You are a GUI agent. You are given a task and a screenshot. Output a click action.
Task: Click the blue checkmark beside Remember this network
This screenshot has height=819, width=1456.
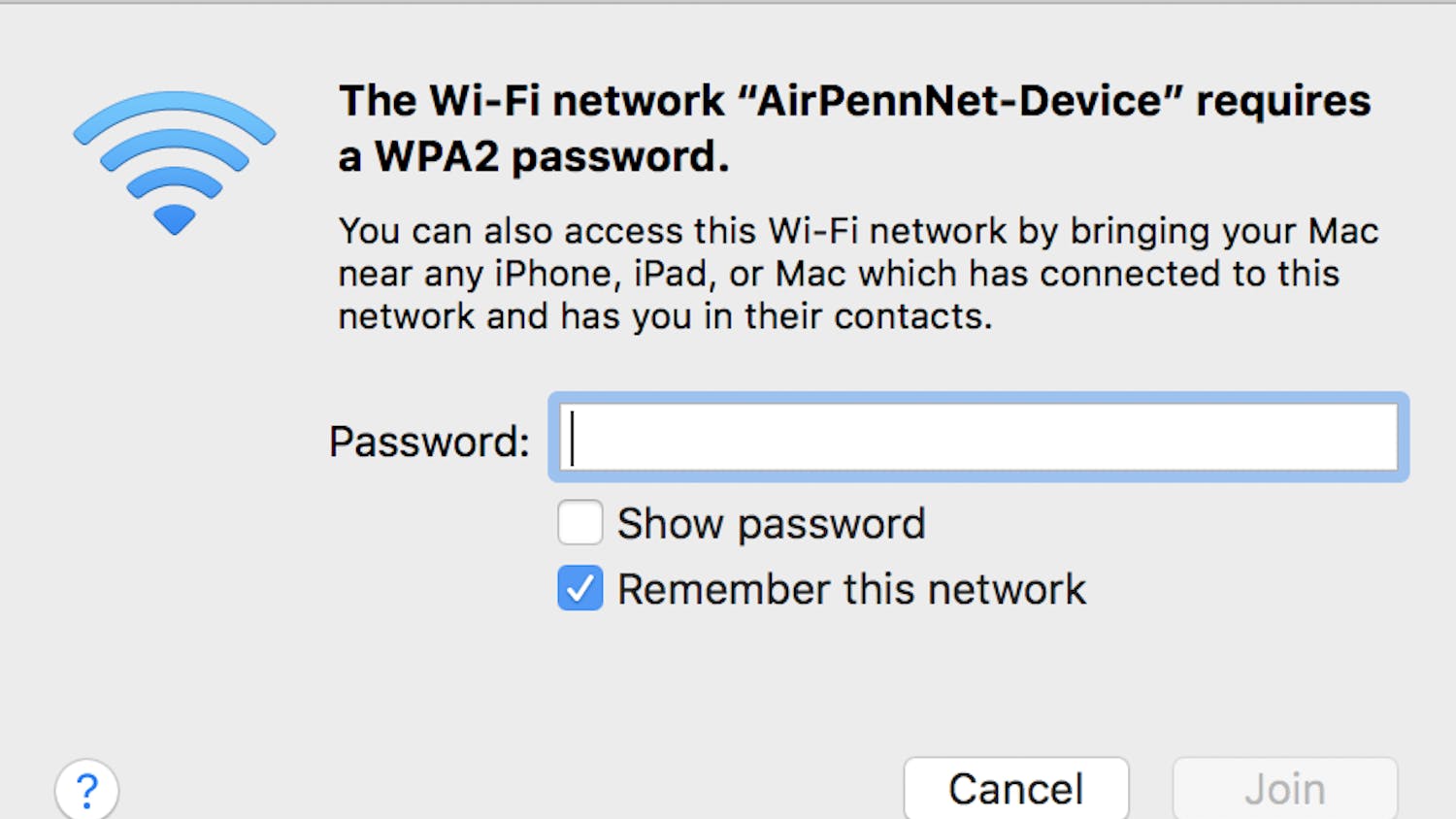[580, 589]
